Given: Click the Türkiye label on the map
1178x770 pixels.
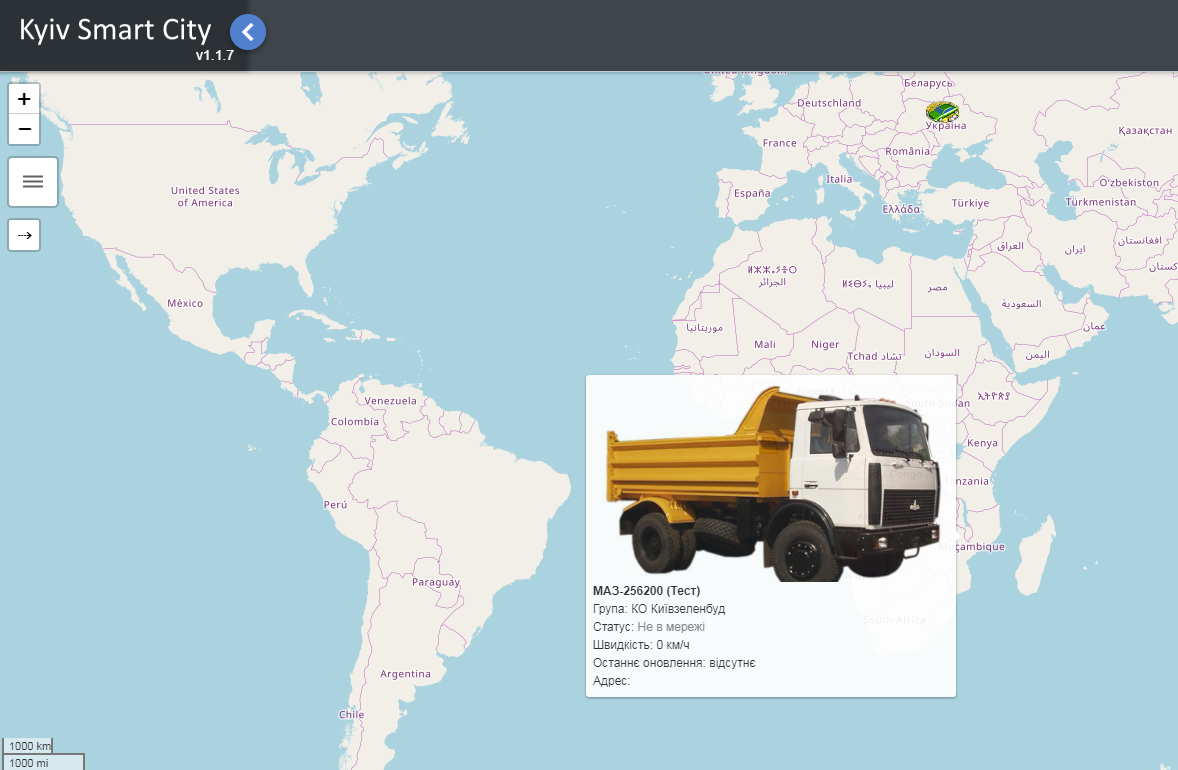Looking at the screenshot, I should [x=970, y=203].
